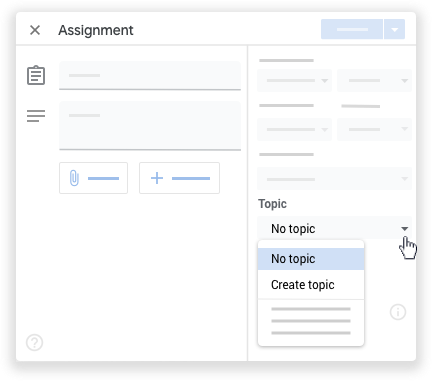
Task: Click the attach button with paperclip
Action: click(93, 178)
